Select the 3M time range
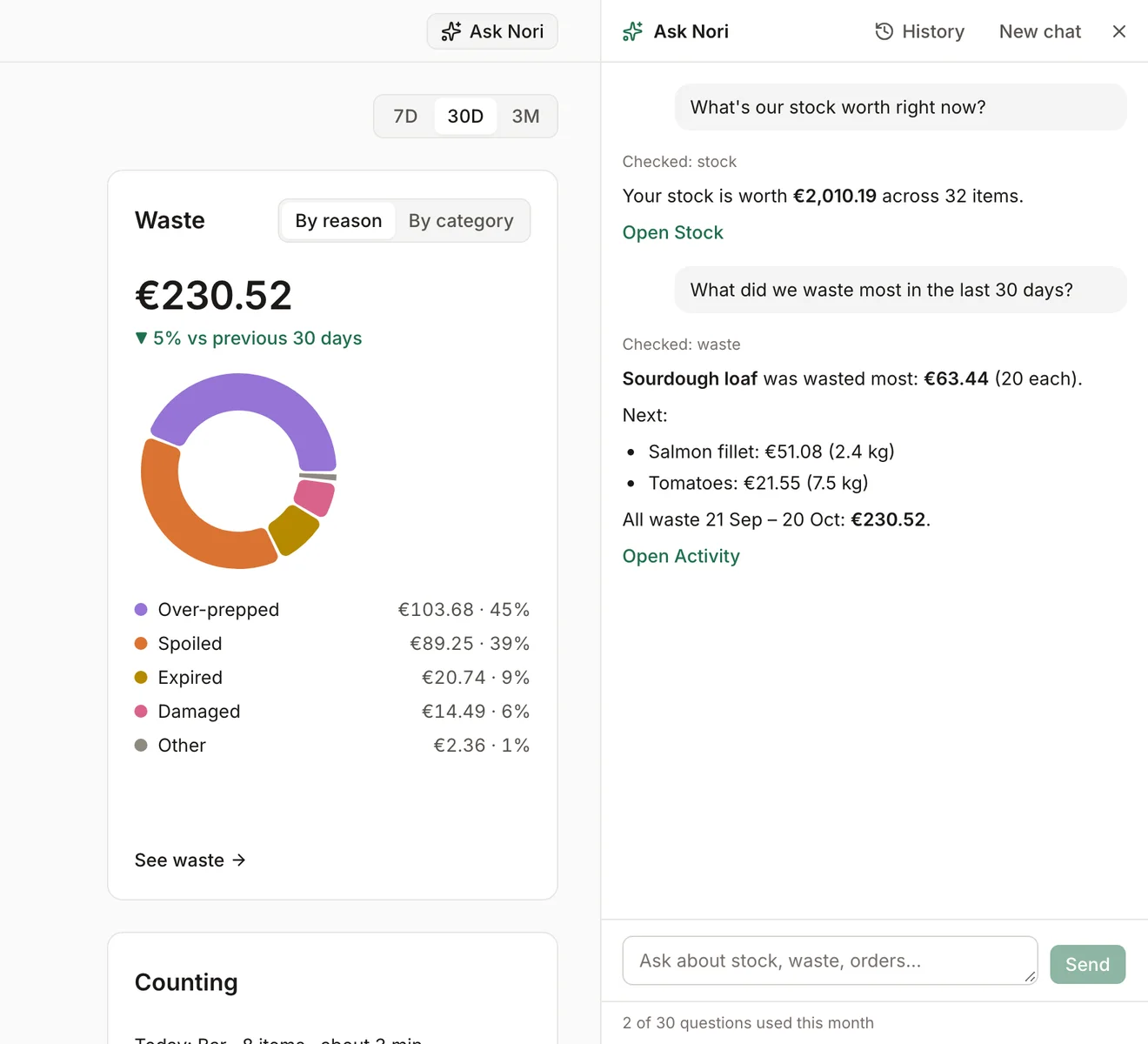 point(525,116)
